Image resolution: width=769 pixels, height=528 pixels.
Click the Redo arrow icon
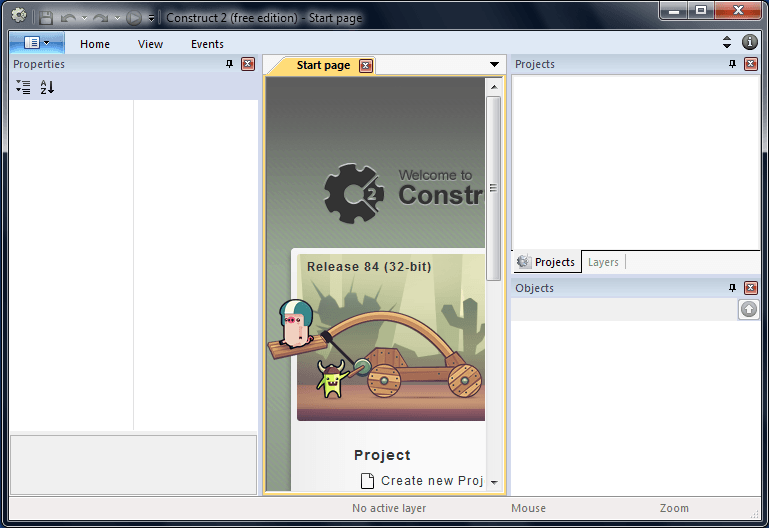[x=101, y=18]
